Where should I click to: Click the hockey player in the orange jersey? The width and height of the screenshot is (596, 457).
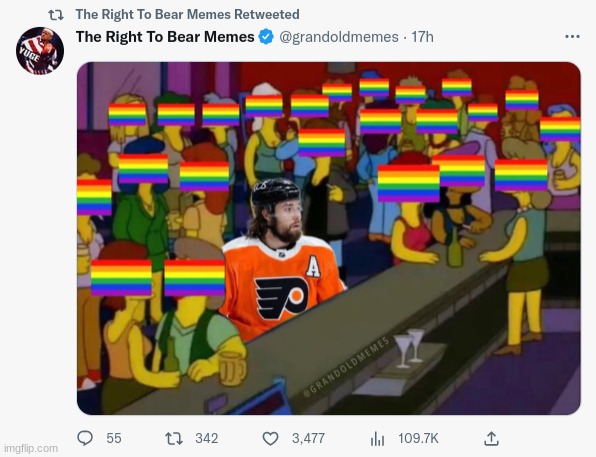(281, 259)
